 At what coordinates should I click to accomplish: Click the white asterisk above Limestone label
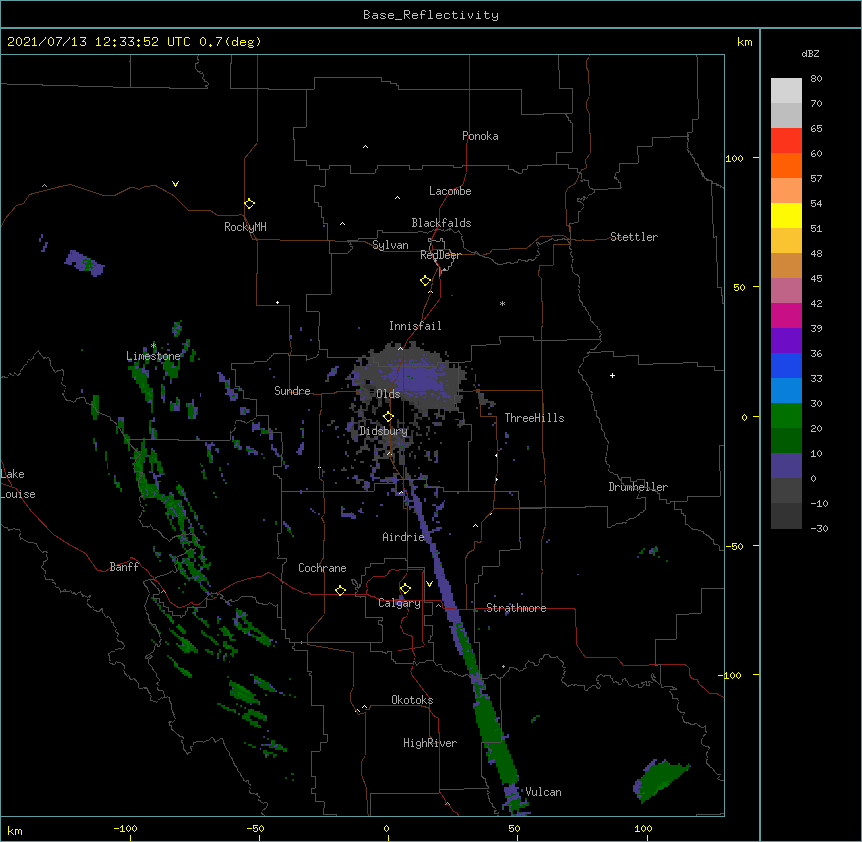tap(153, 346)
